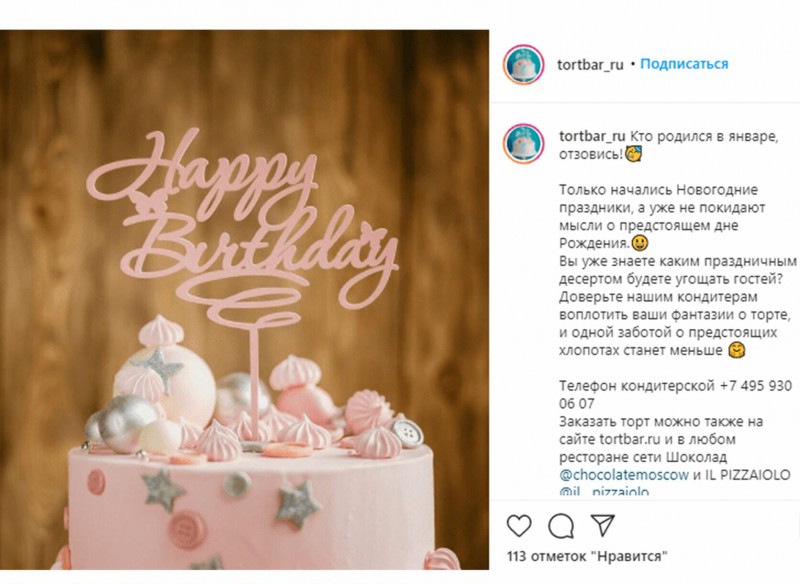Image resolution: width=800 pixels, height=584 pixels.
Task: Click the party face emoji after "отзовись!"
Action: 634,154
